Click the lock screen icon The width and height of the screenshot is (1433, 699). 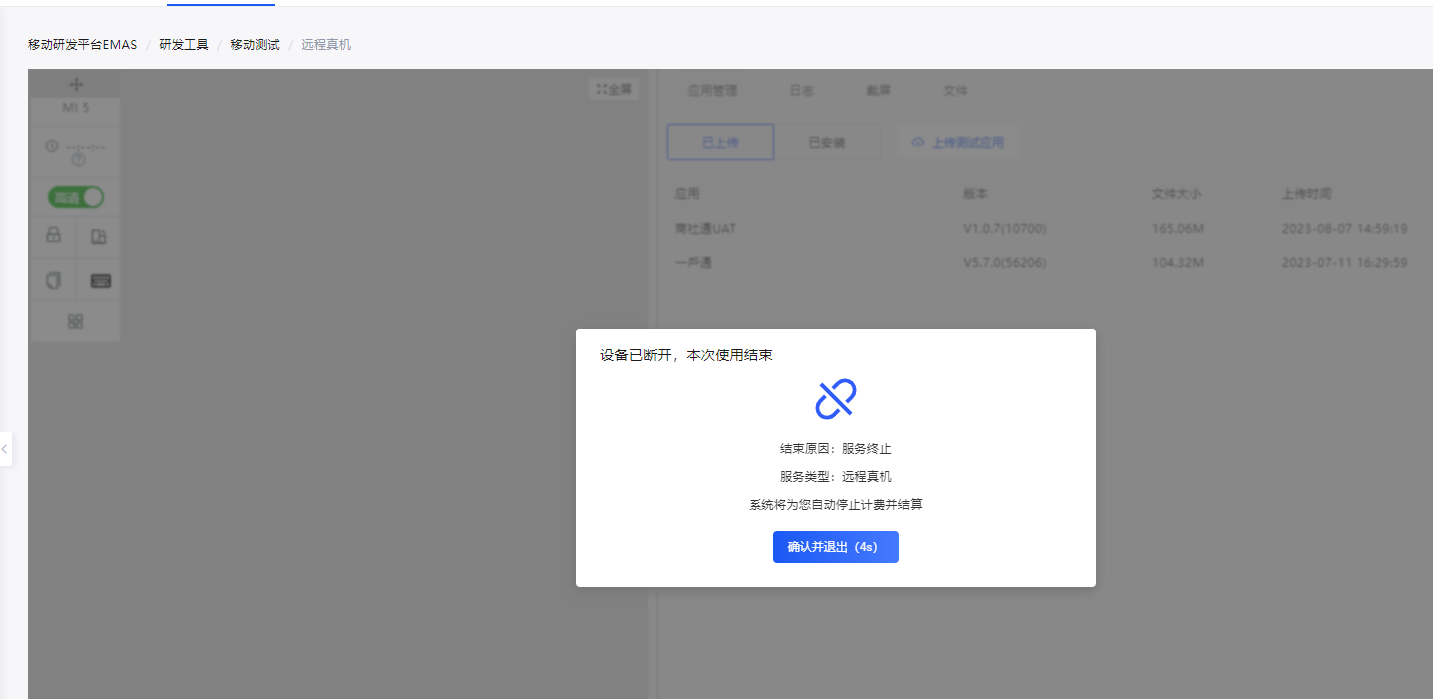tap(54, 236)
